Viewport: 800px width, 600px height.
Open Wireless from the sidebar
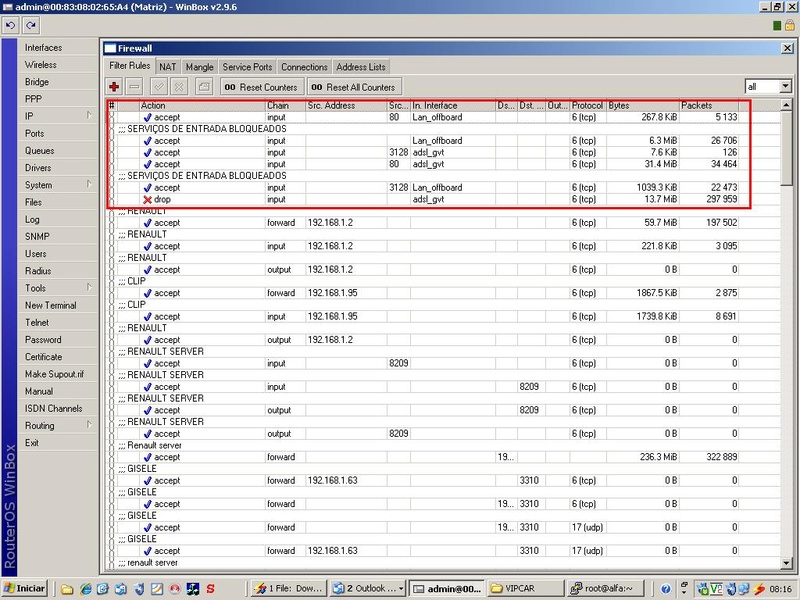57,65
